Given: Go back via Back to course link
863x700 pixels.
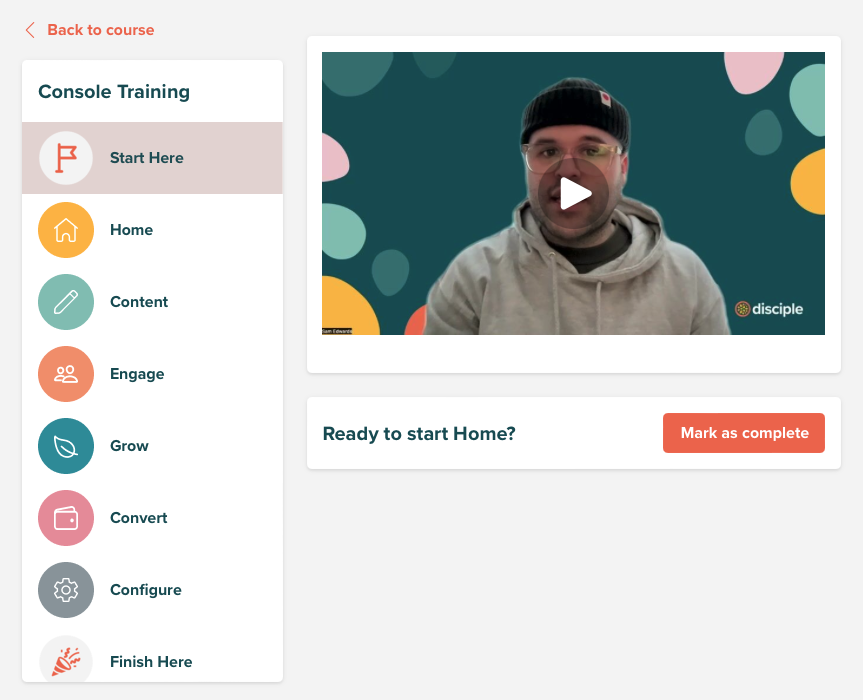Looking at the screenshot, I should [101, 30].
